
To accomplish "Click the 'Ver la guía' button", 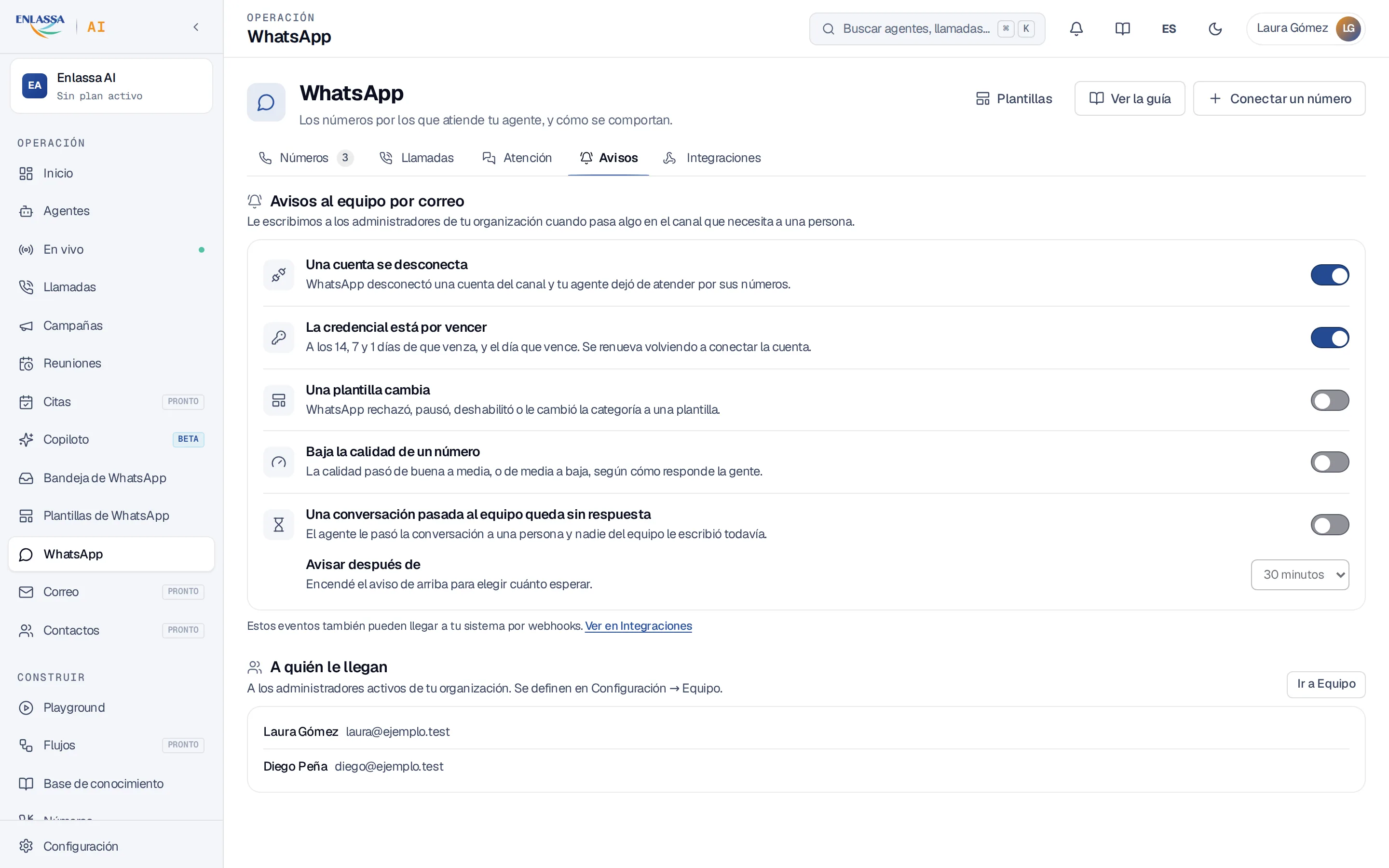I will click(1130, 99).
